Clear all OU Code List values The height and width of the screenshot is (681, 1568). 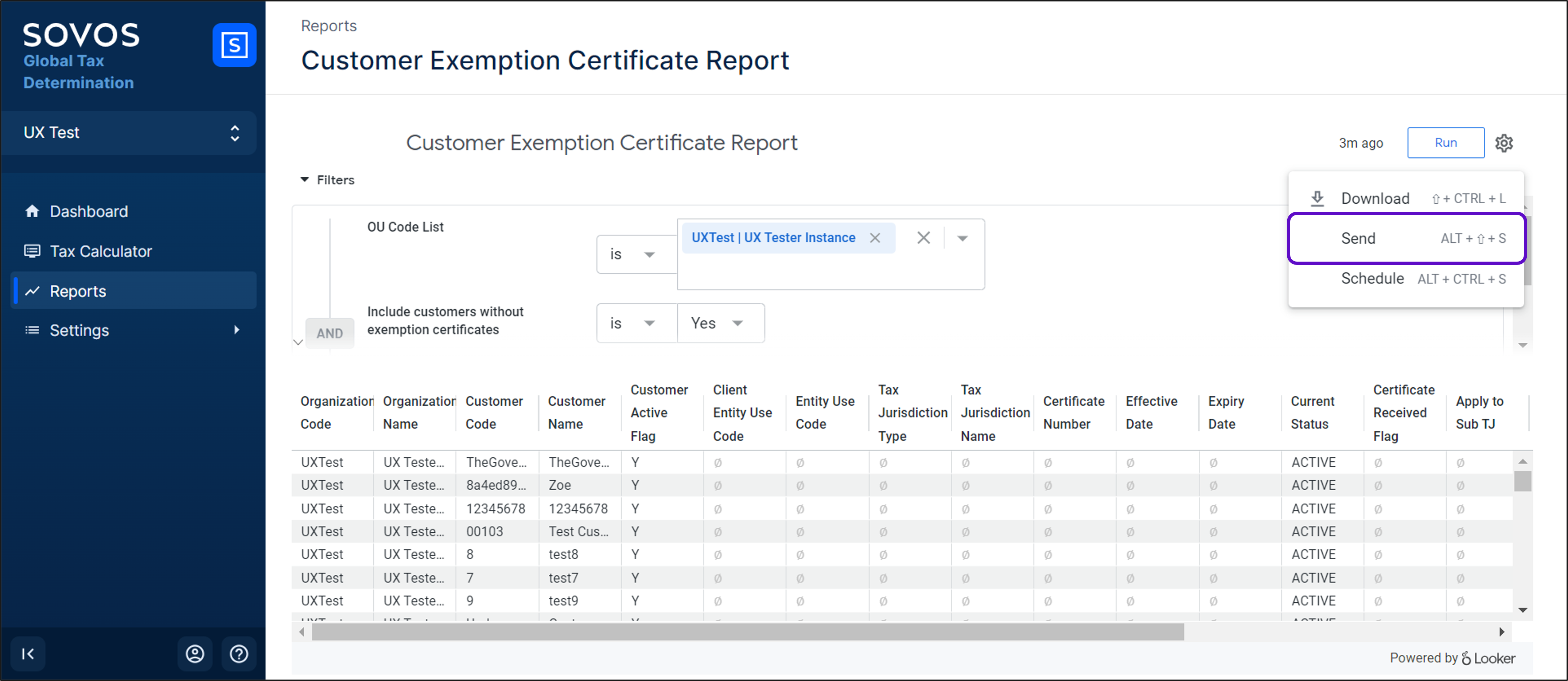click(923, 238)
